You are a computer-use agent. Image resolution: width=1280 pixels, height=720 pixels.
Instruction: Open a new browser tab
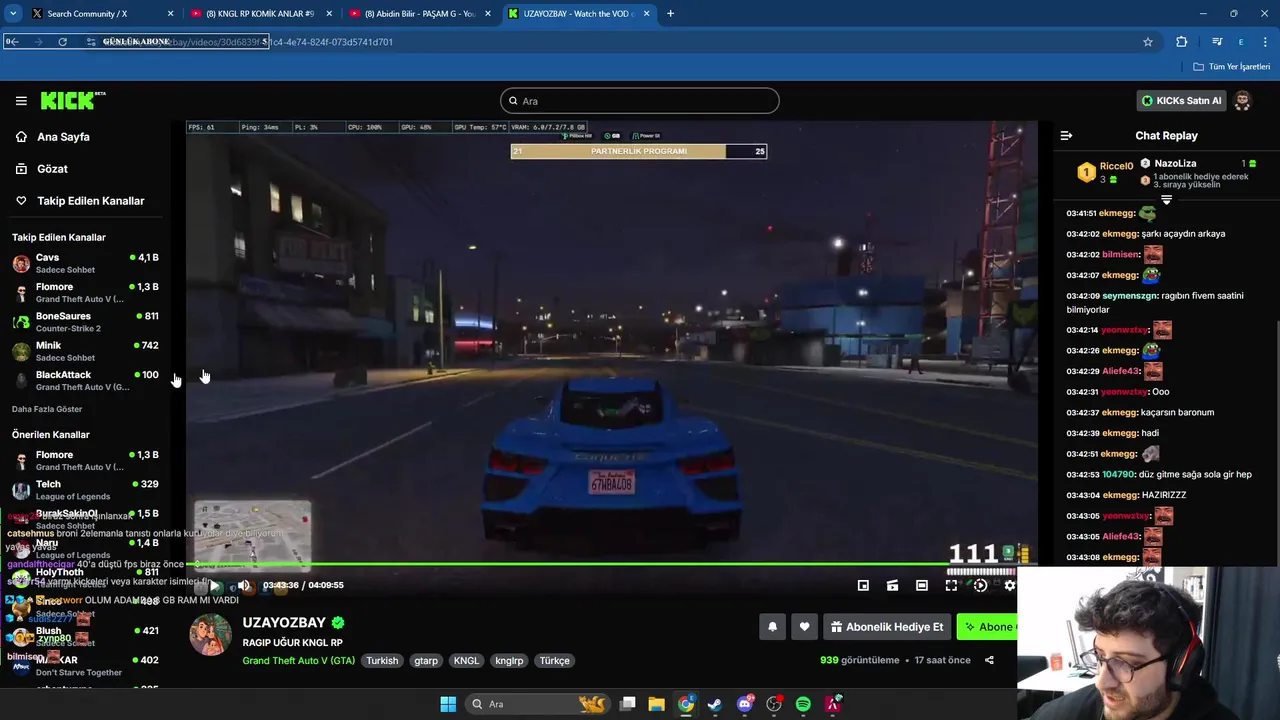click(x=670, y=14)
